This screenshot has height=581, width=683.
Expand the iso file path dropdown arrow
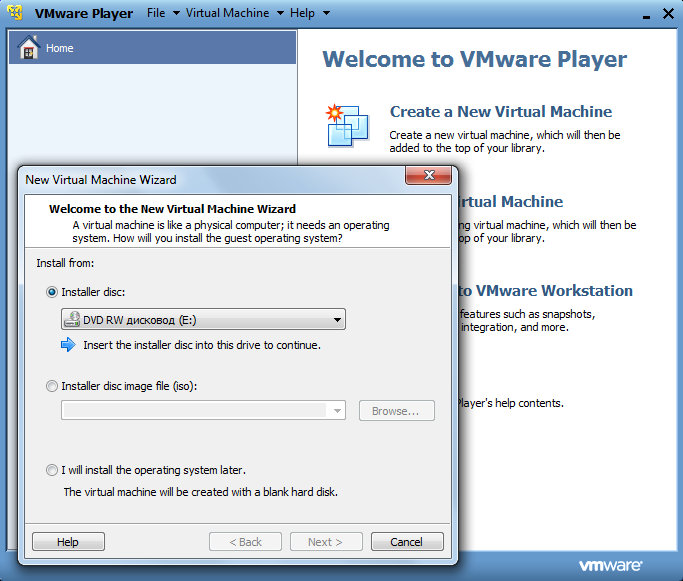337,411
